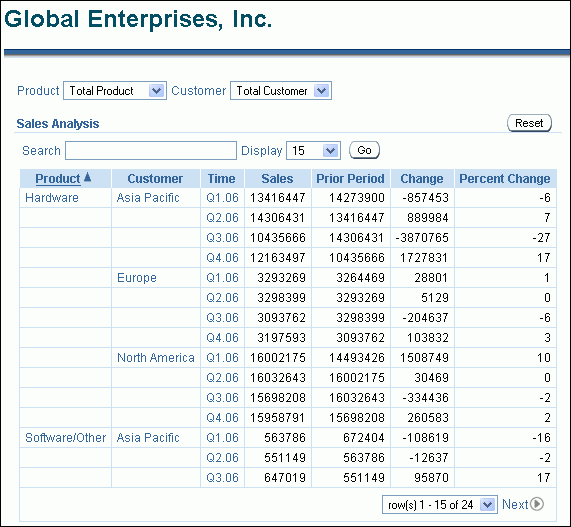
Task: Click the sales value 647019
Action: pos(285,477)
